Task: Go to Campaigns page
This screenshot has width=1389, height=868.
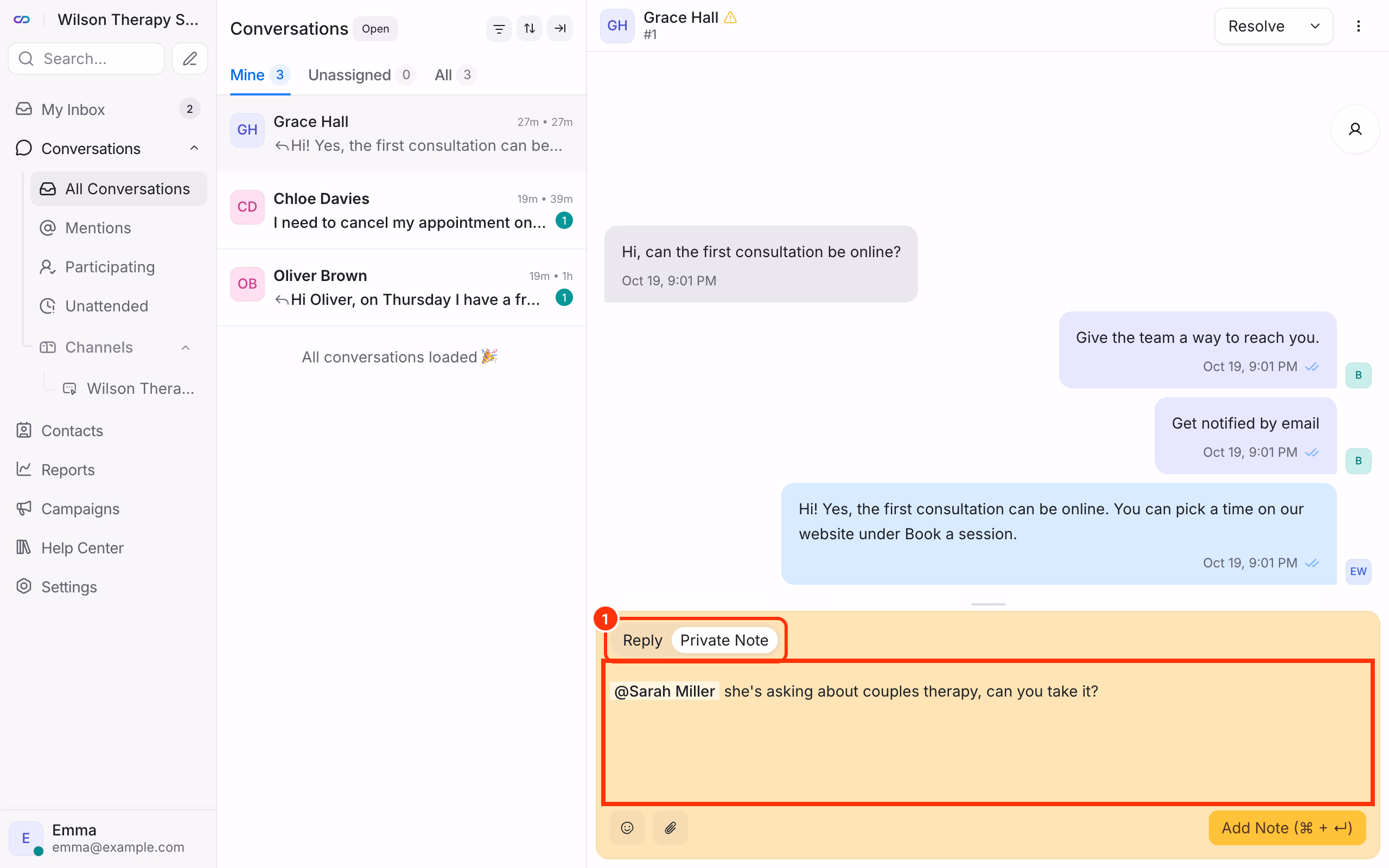Action: point(108,509)
